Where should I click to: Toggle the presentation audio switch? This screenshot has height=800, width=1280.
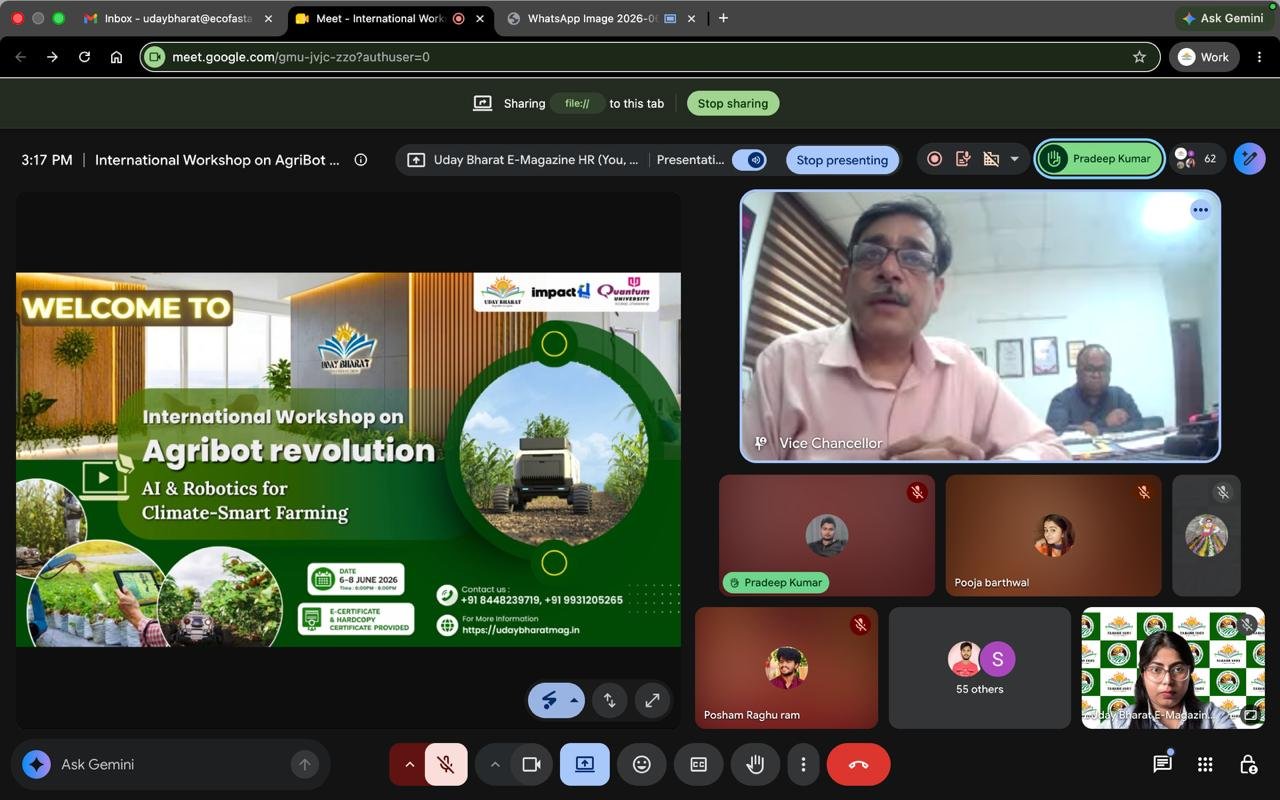point(749,160)
